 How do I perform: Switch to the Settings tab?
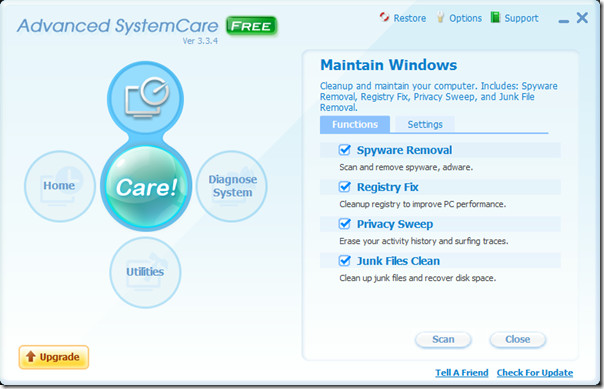point(425,124)
